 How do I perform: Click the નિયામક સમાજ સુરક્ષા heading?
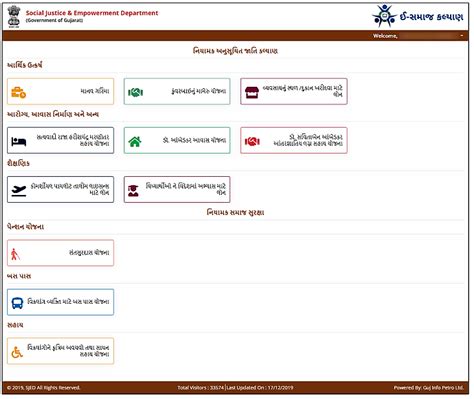pos(235,212)
